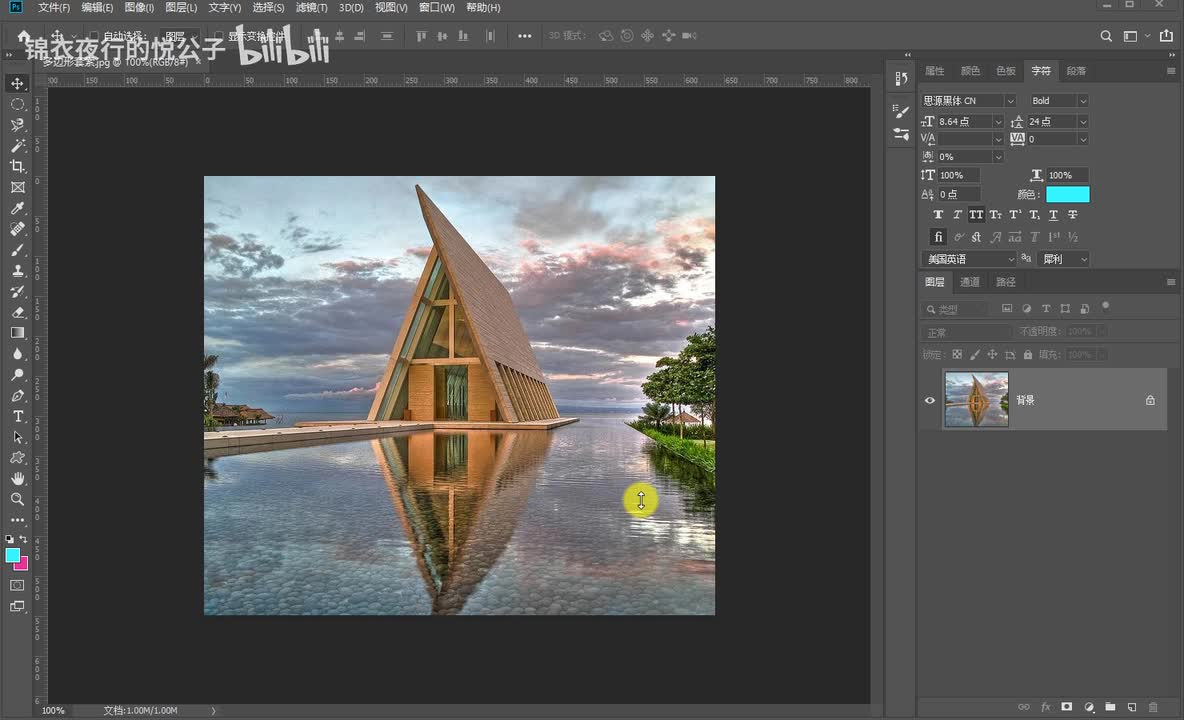
Task: Select the Custom Shape tool
Action: 17,458
